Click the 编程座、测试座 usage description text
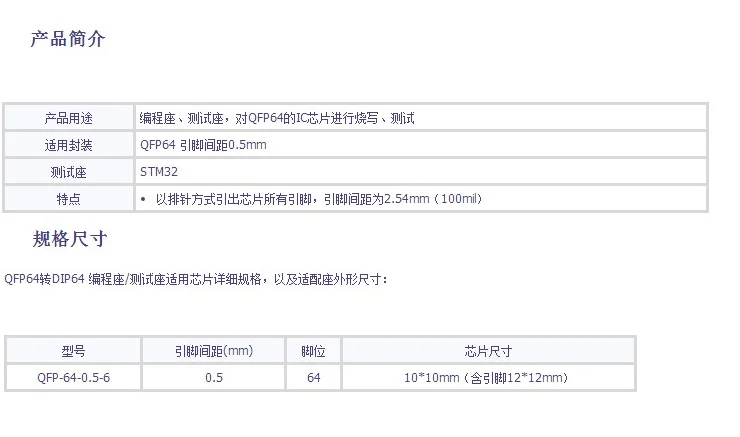Screen dimensions: 740x437 pyautogui.click(x=277, y=118)
